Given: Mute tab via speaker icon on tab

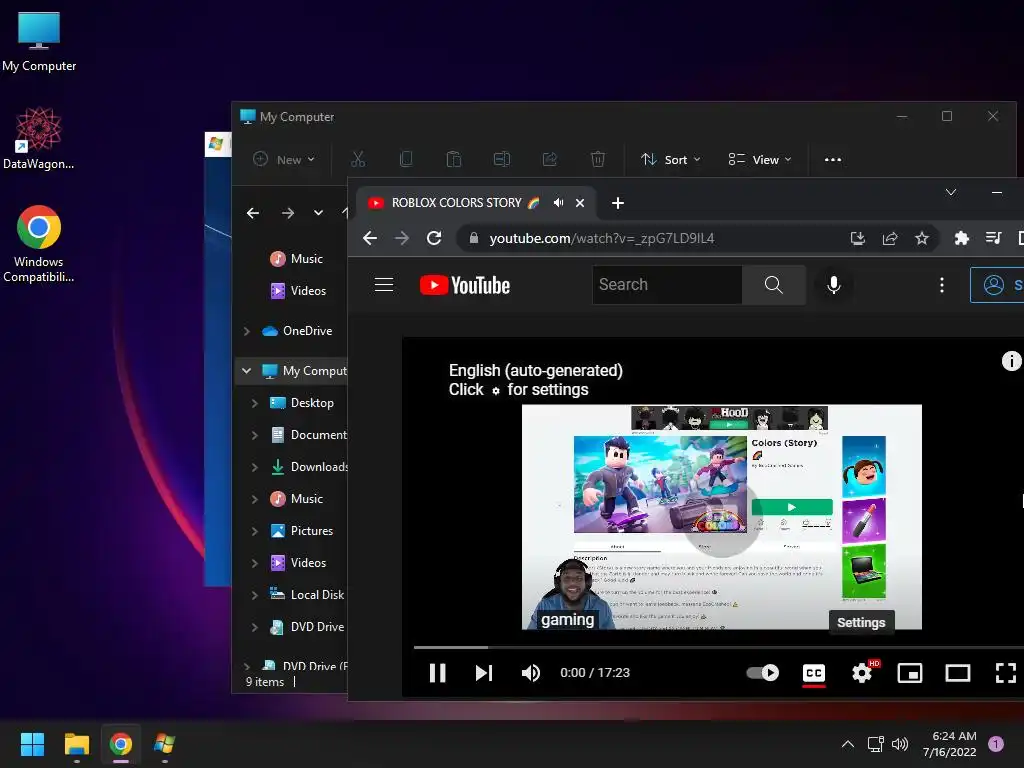Looking at the screenshot, I should pos(558,203).
